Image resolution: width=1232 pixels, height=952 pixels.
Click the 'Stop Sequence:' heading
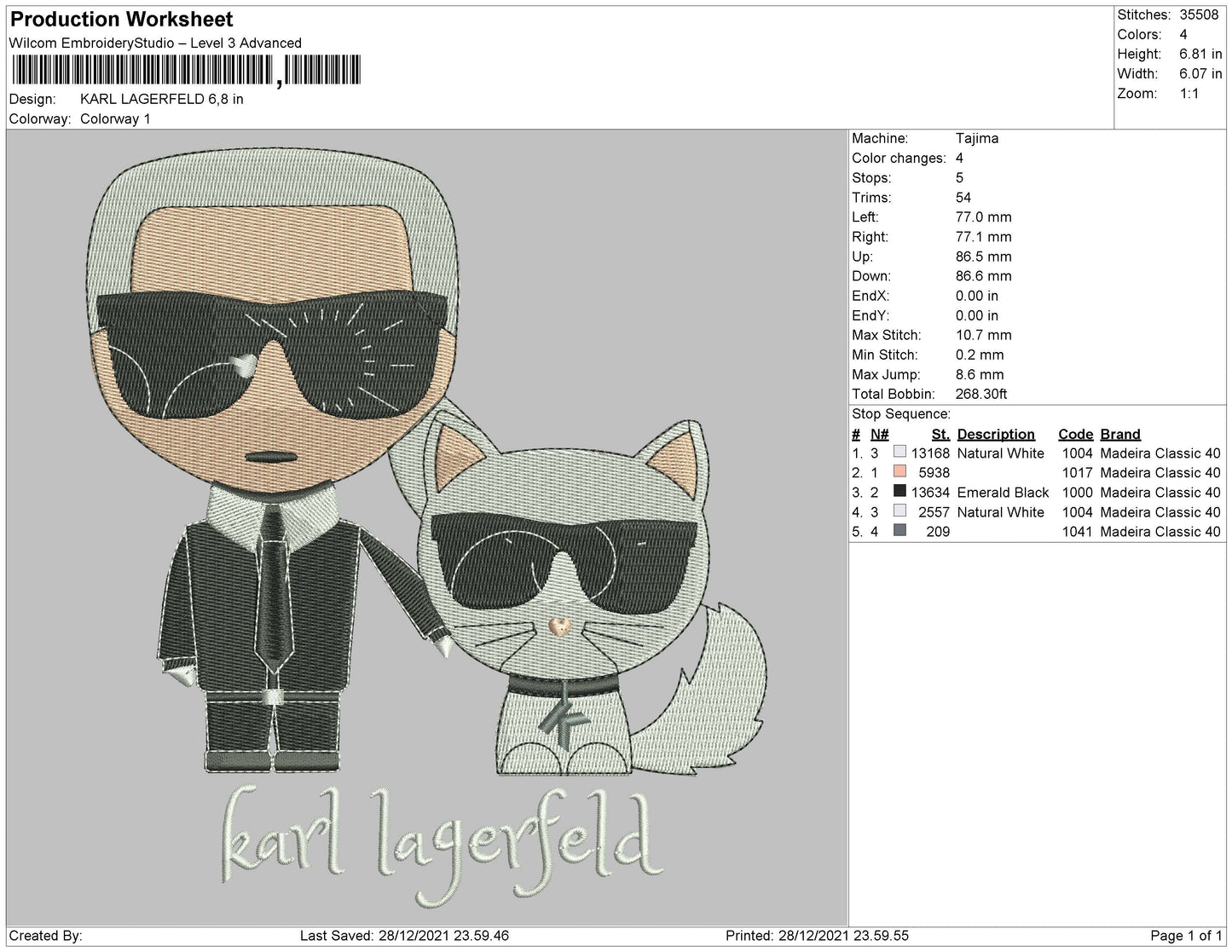point(901,414)
